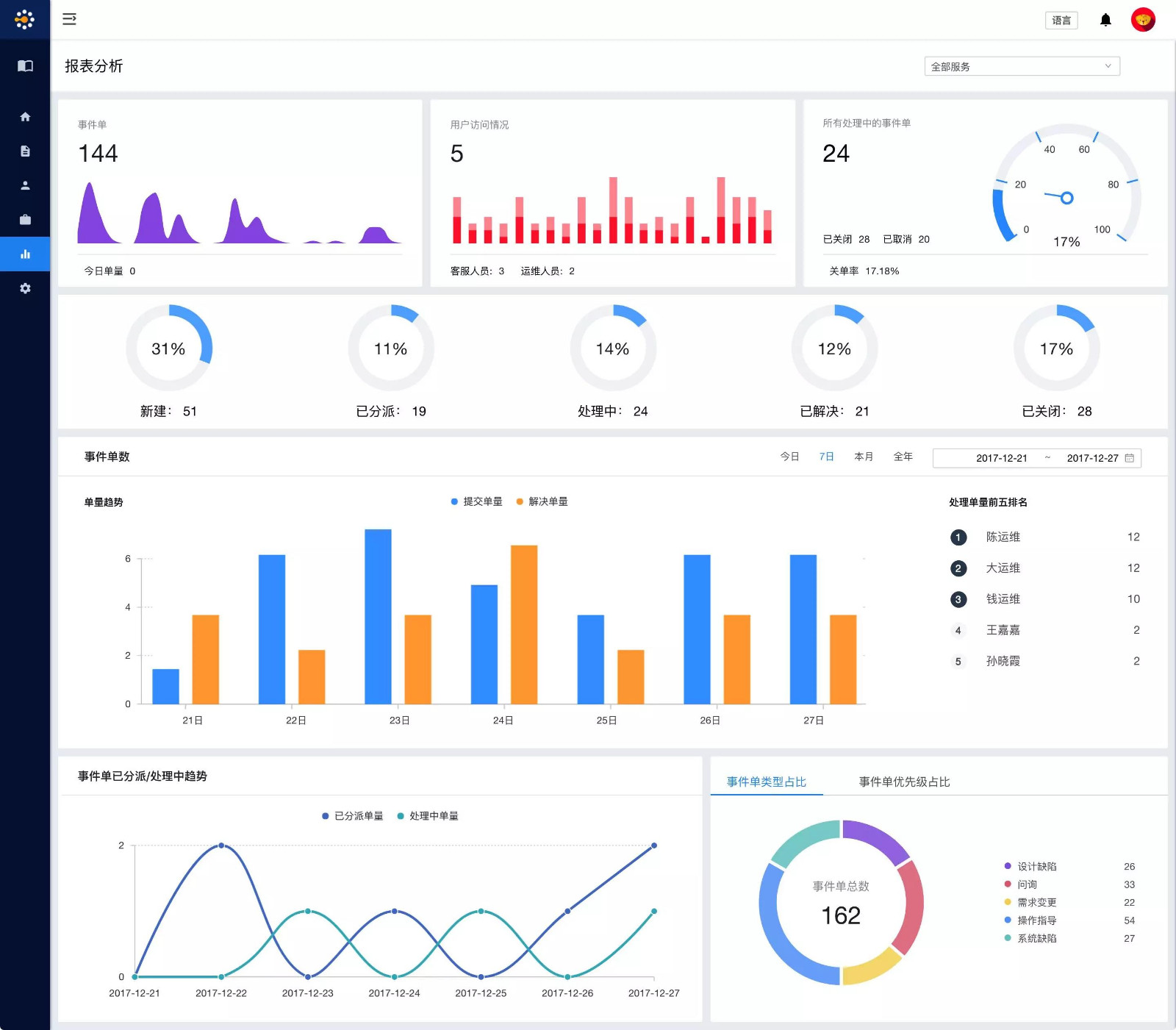Toggle 已分派单量 legend in trend chart

click(352, 816)
